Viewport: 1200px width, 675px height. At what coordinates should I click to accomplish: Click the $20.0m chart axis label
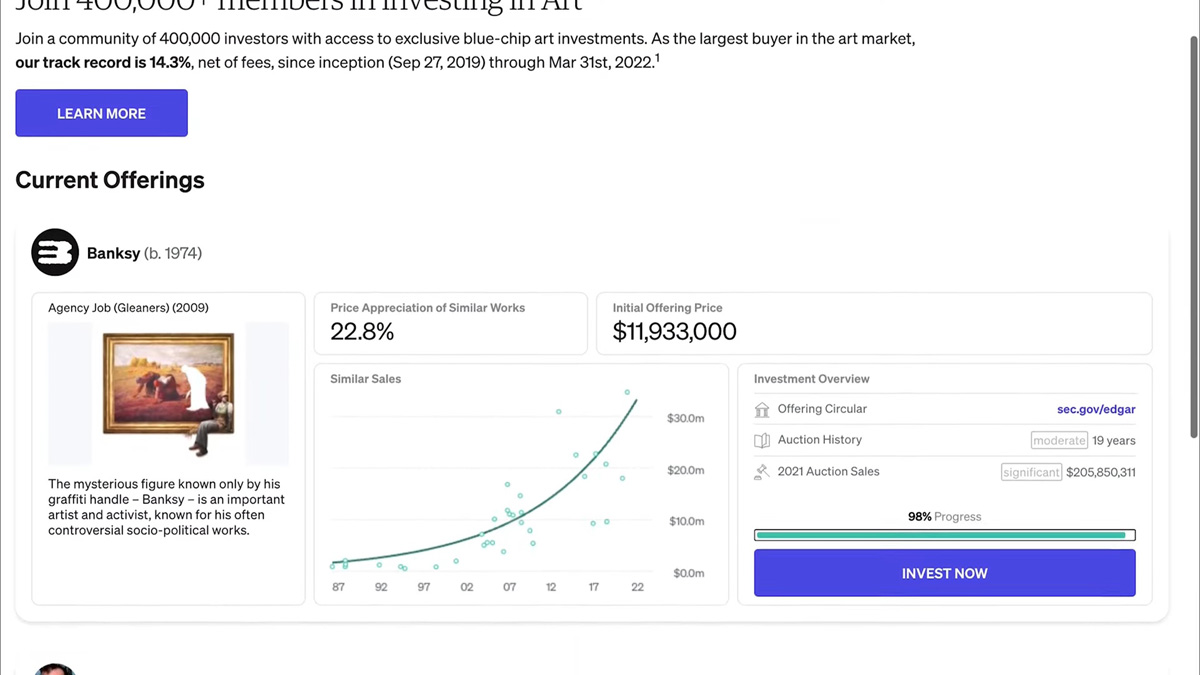pyautogui.click(x=685, y=470)
